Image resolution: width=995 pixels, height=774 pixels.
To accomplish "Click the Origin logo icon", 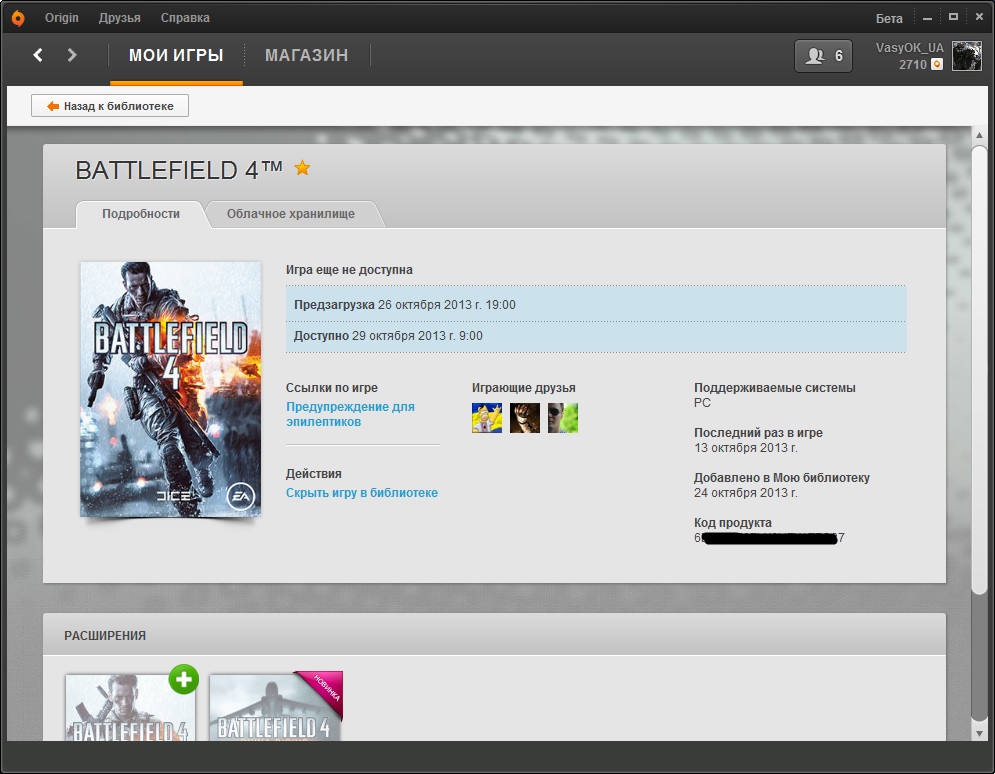I will [18, 18].
